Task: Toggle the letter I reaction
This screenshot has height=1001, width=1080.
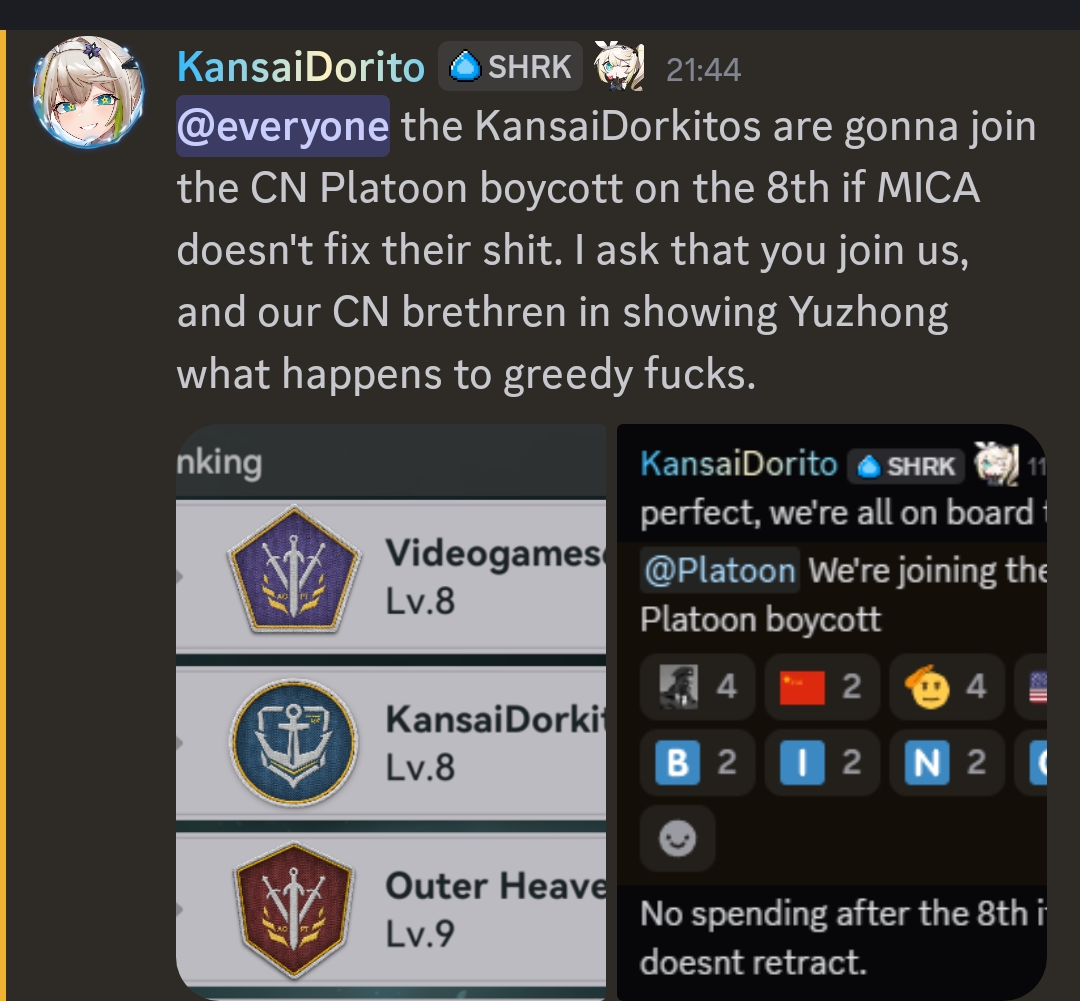Action: point(822,763)
